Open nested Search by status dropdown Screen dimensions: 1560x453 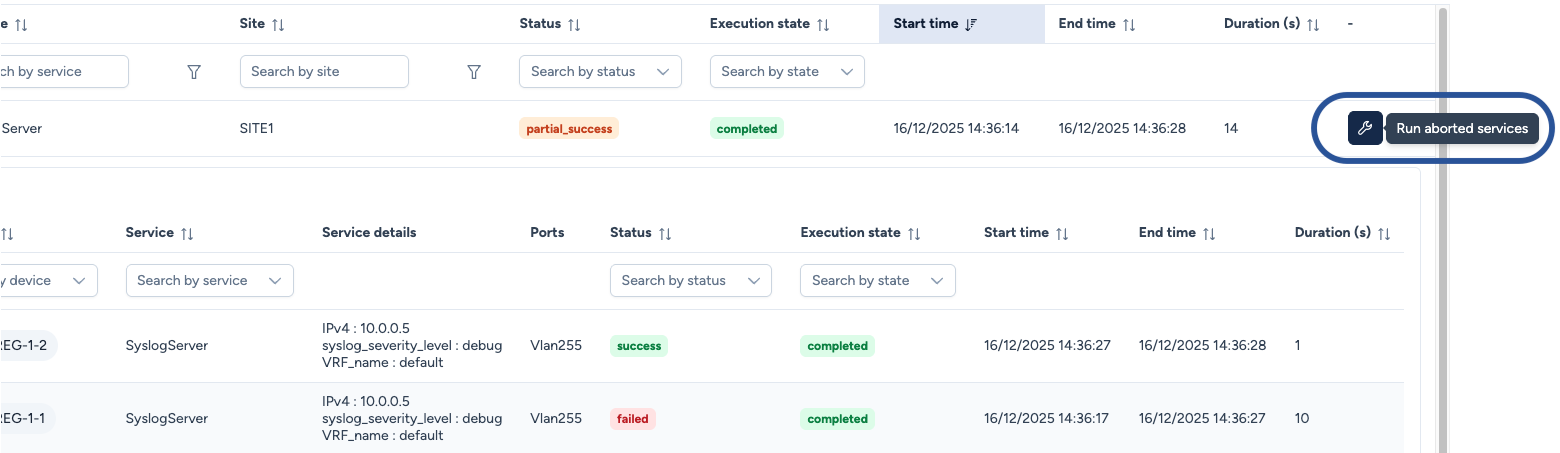pos(690,281)
